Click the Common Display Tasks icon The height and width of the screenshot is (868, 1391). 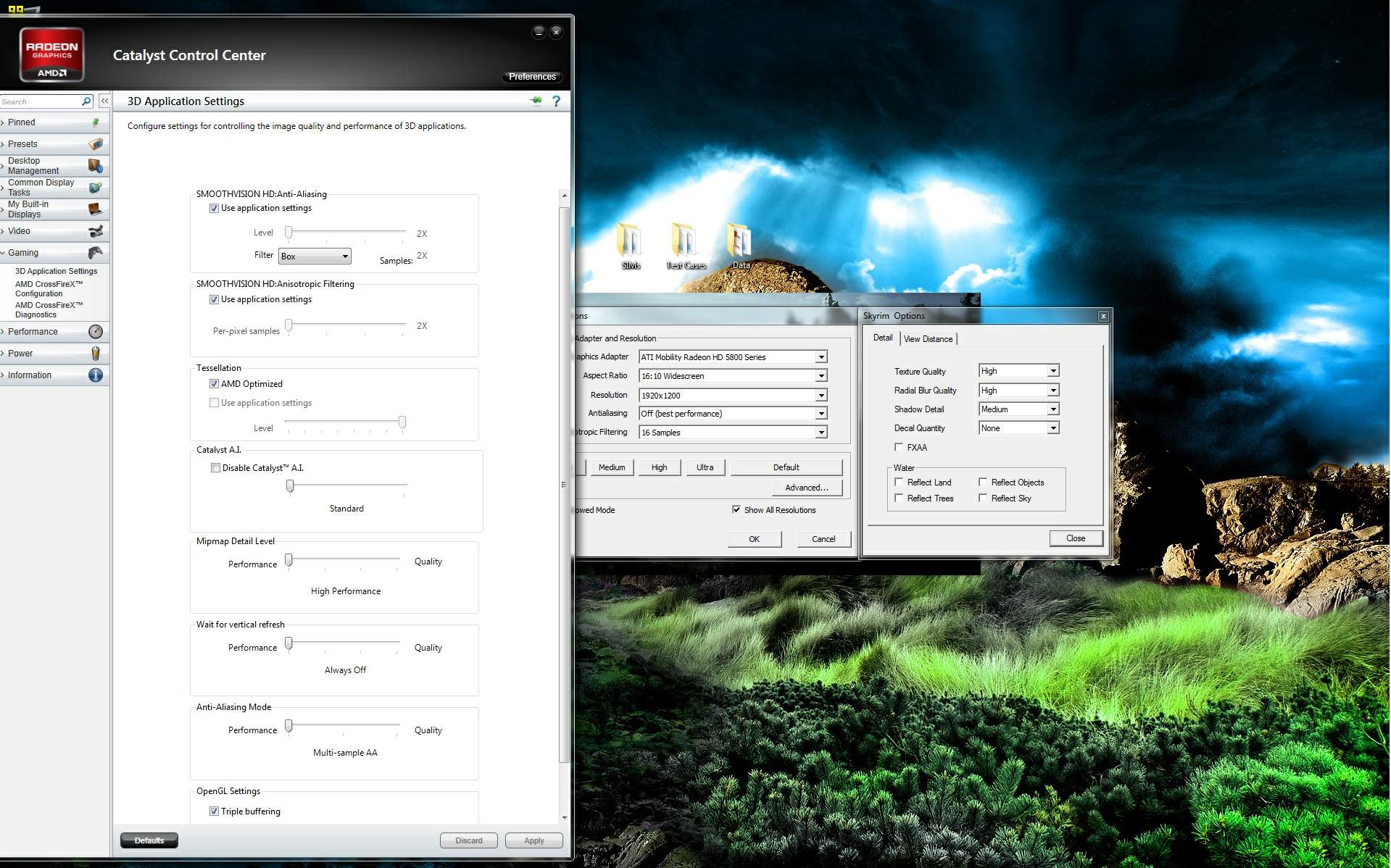click(x=96, y=188)
